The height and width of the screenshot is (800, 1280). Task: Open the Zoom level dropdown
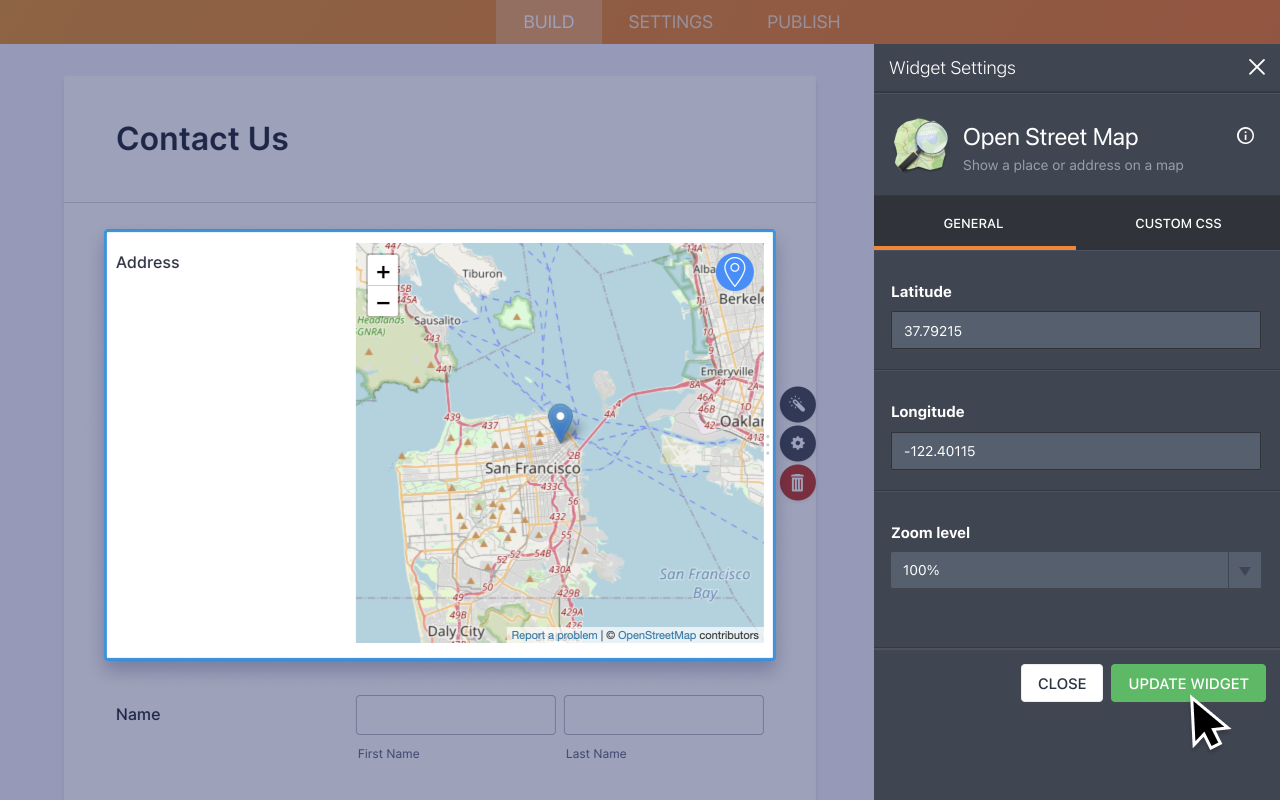[1244, 569]
